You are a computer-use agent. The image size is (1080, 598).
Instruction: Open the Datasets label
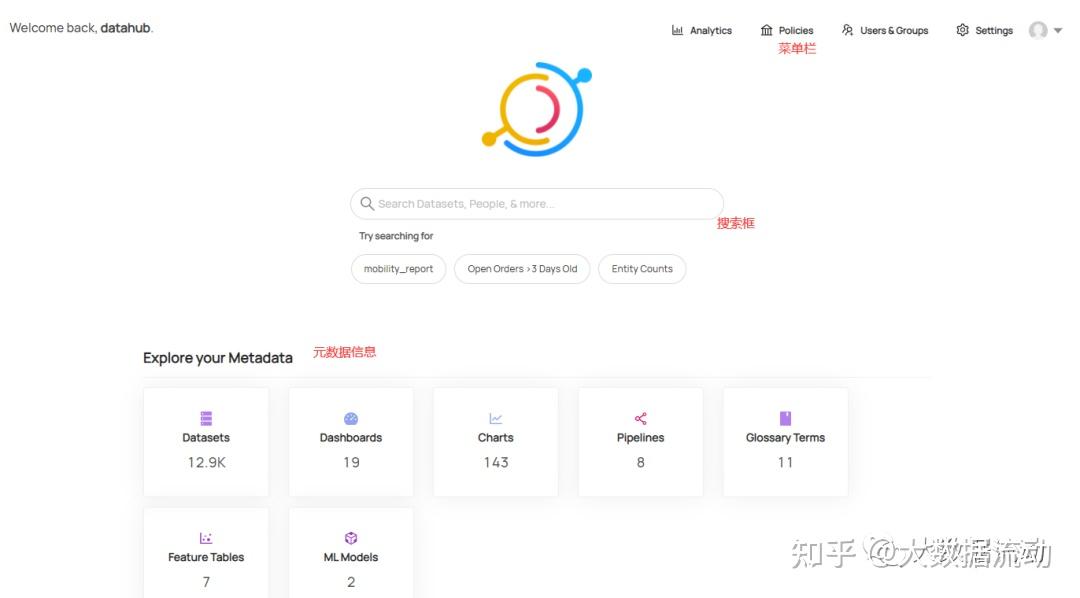[206, 437]
